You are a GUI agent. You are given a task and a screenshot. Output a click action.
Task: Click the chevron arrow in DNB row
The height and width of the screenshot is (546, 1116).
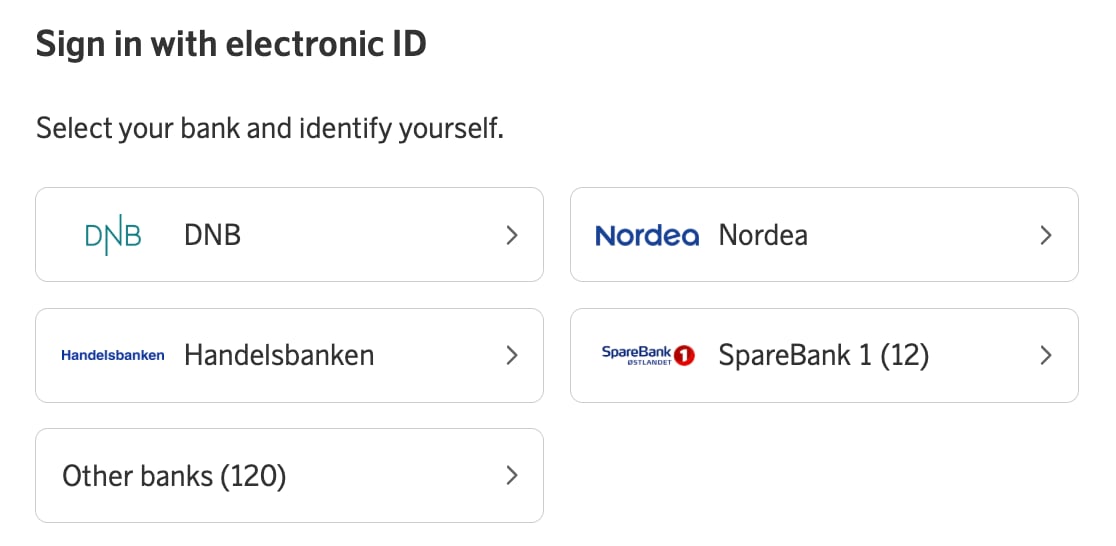[x=512, y=236]
